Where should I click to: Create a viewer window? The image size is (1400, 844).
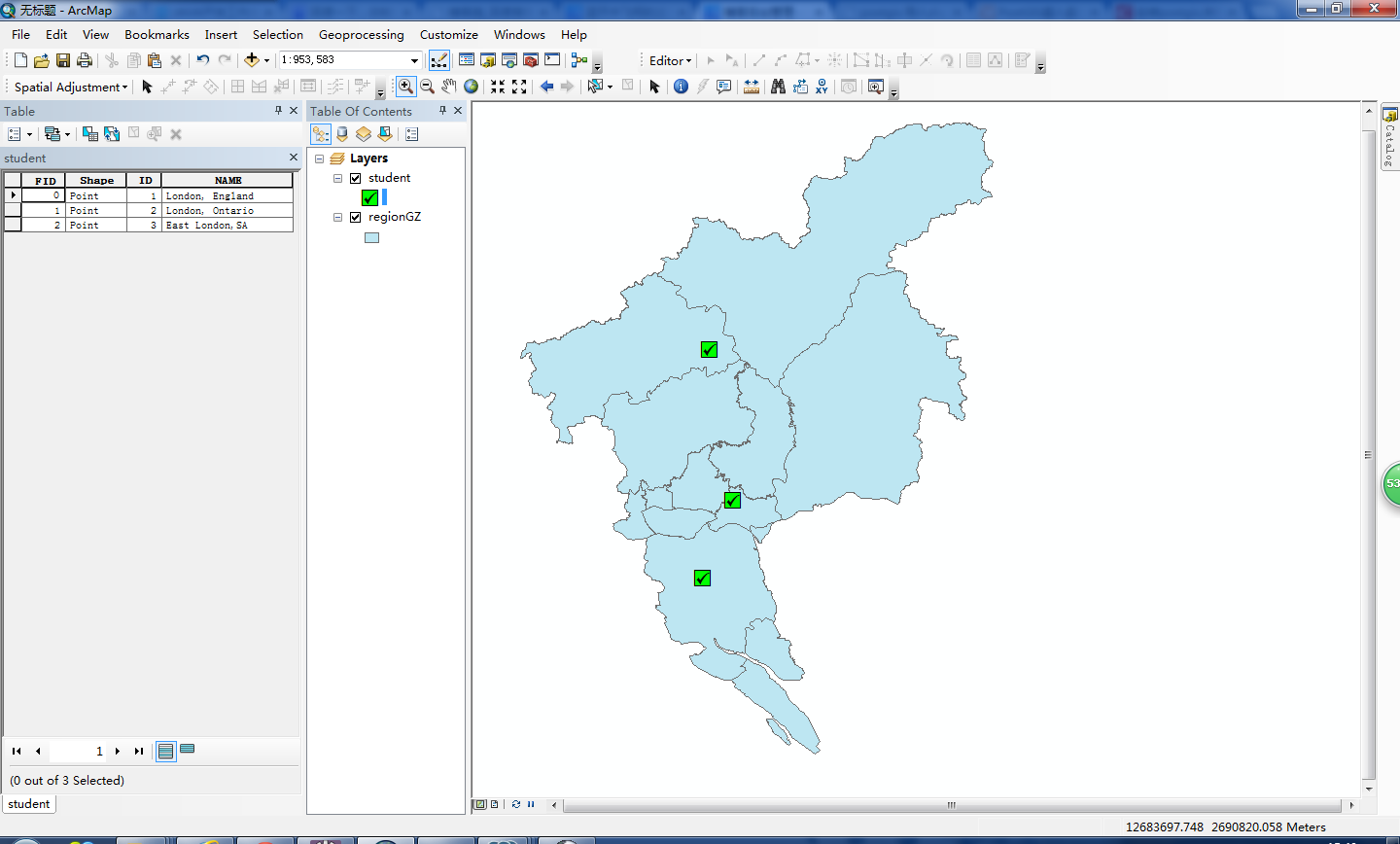coord(876,87)
